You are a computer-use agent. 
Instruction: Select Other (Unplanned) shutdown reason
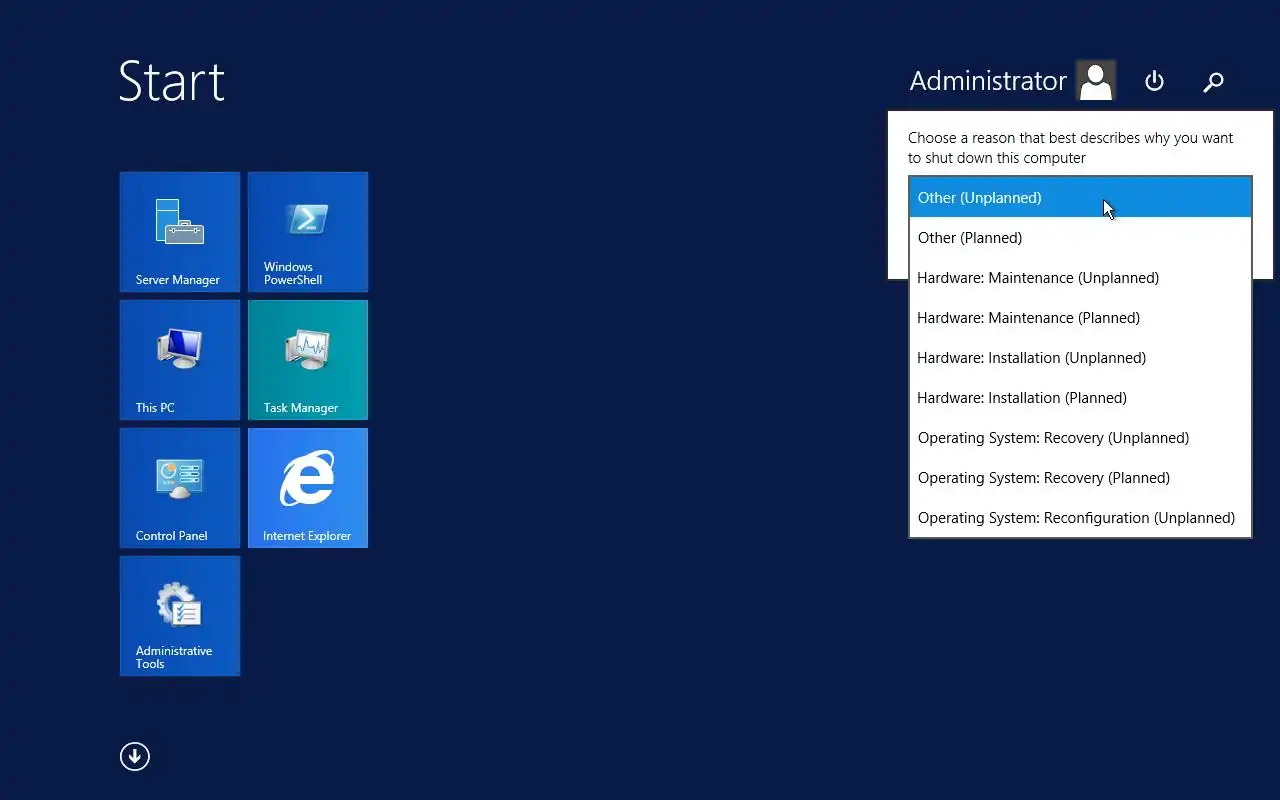coord(1080,198)
